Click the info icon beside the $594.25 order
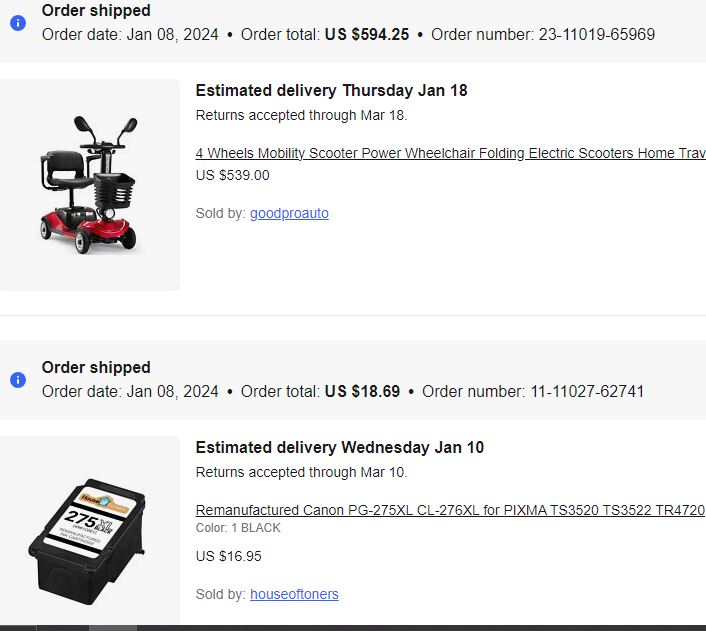The height and width of the screenshot is (631, 706). tap(18, 23)
